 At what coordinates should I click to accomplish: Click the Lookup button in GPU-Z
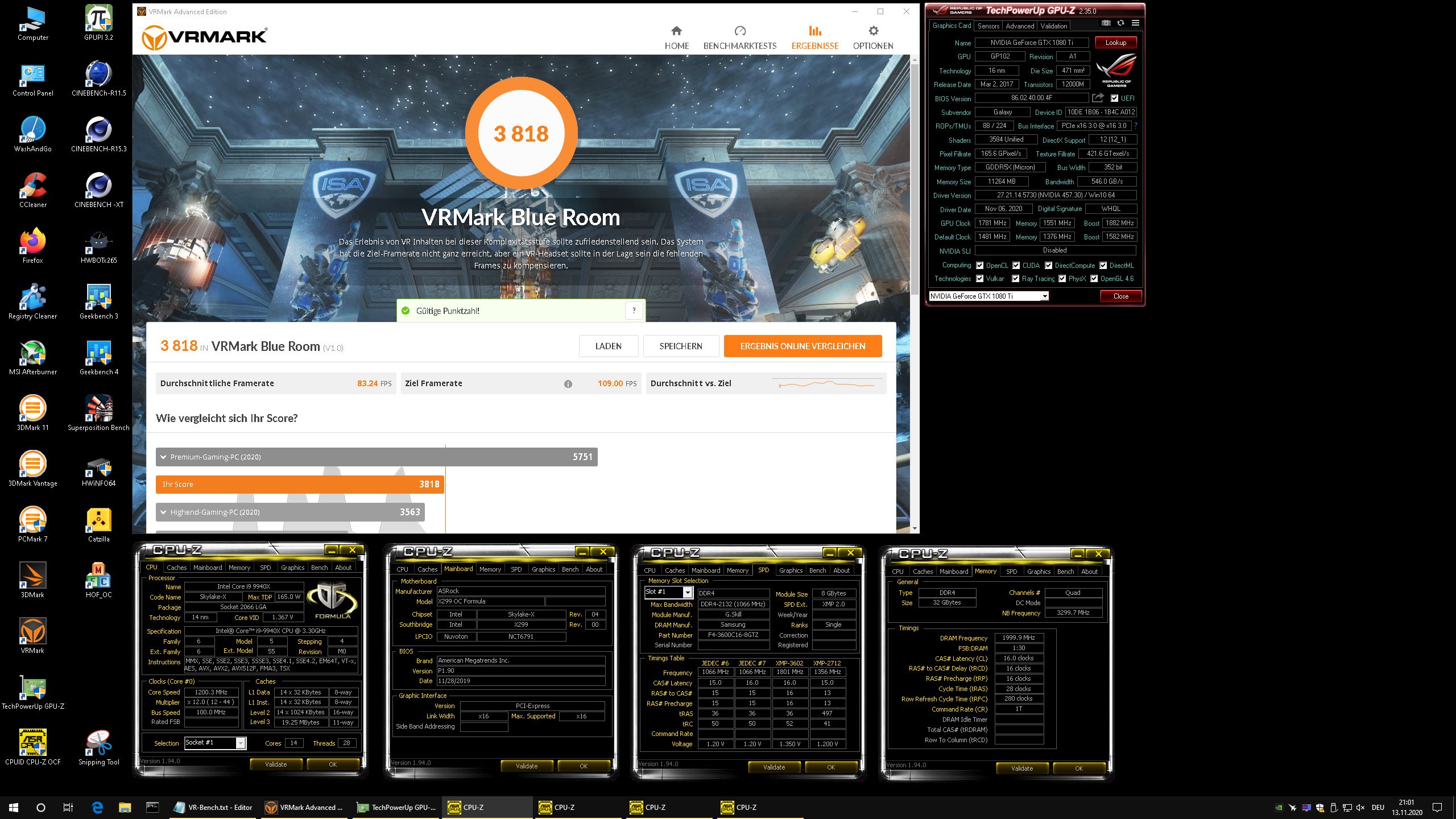[1115, 43]
